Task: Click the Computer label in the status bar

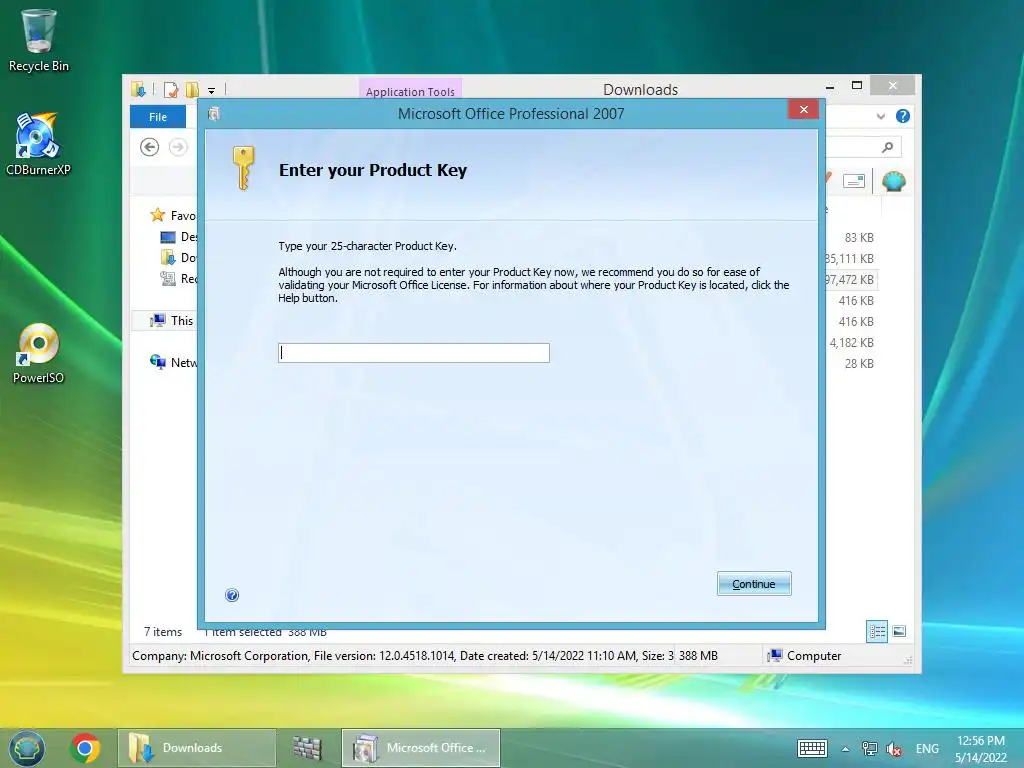Action: coord(814,656)
